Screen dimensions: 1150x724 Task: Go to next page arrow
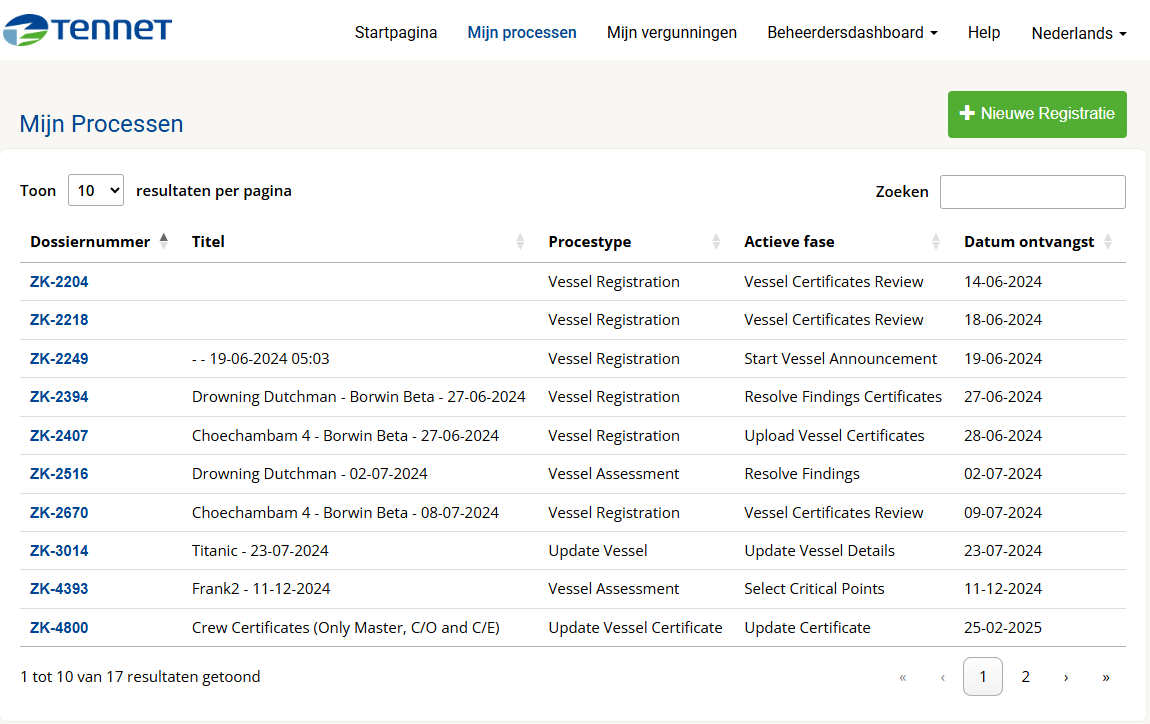pos(1066,678)
